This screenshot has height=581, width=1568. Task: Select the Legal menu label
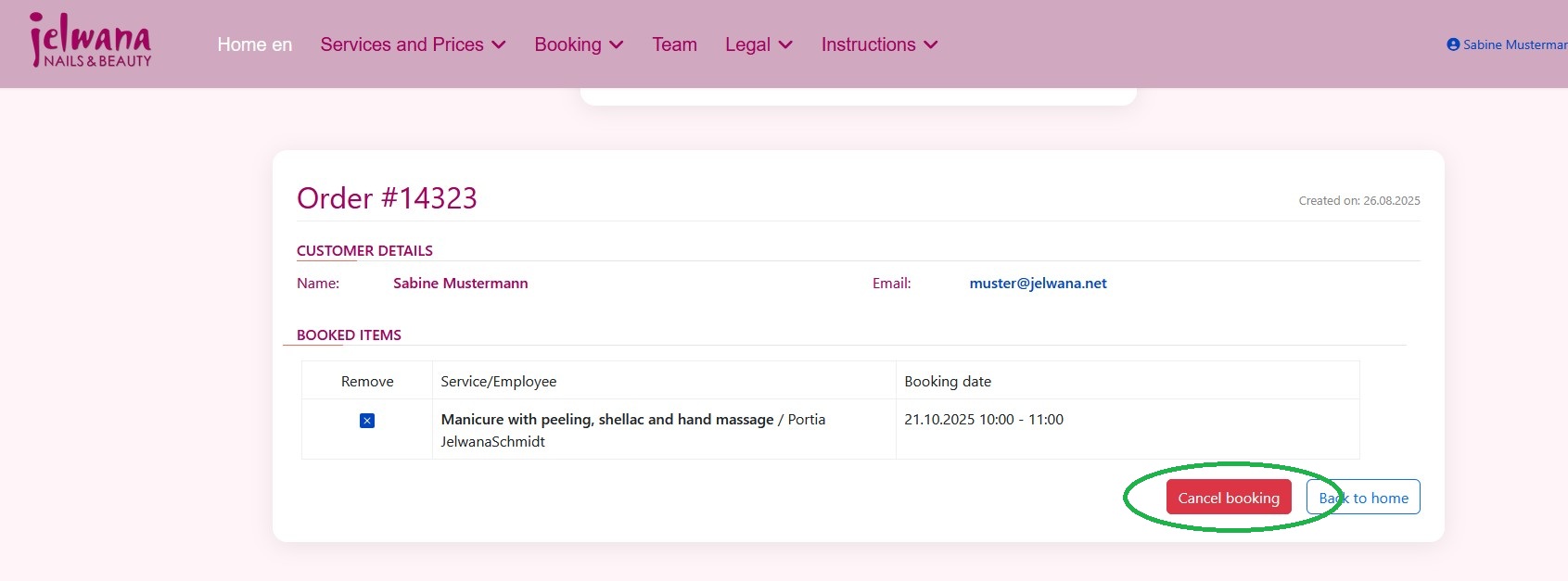pos(747,44)
